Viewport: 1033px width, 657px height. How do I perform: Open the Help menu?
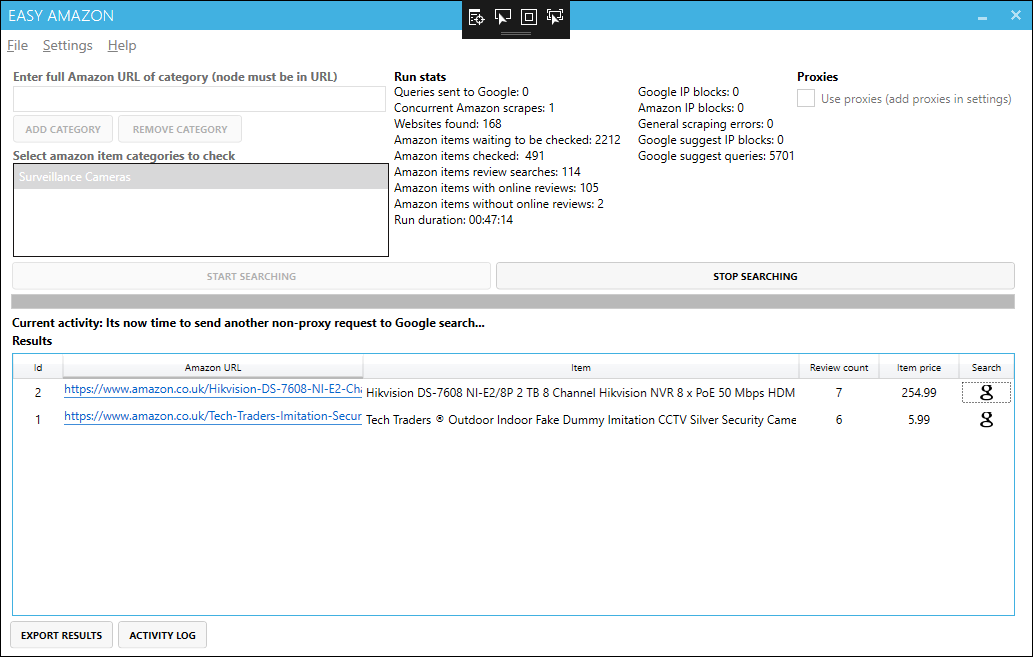coord(122,45)
